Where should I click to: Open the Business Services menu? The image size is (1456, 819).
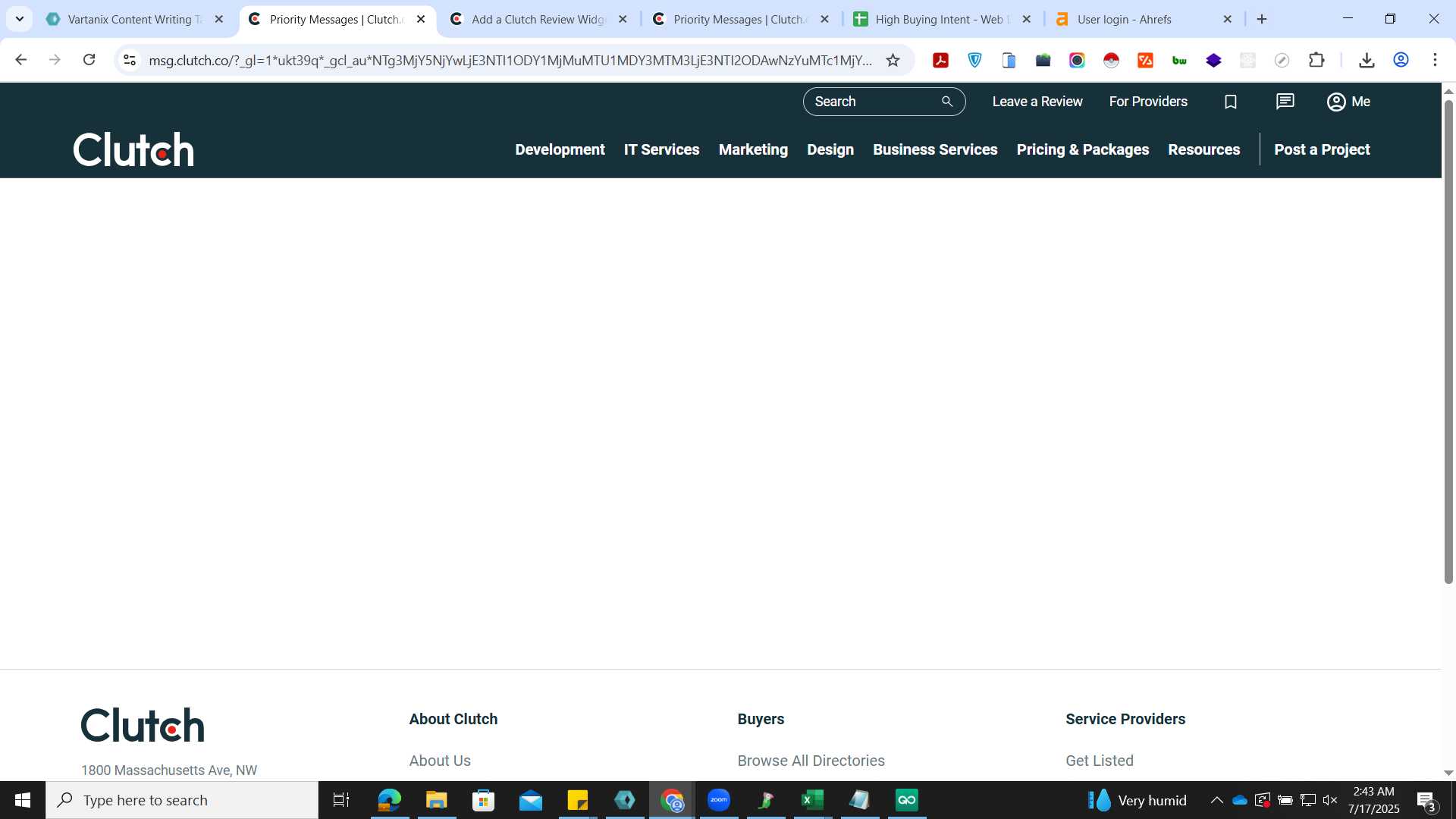(x=935, y=149)
